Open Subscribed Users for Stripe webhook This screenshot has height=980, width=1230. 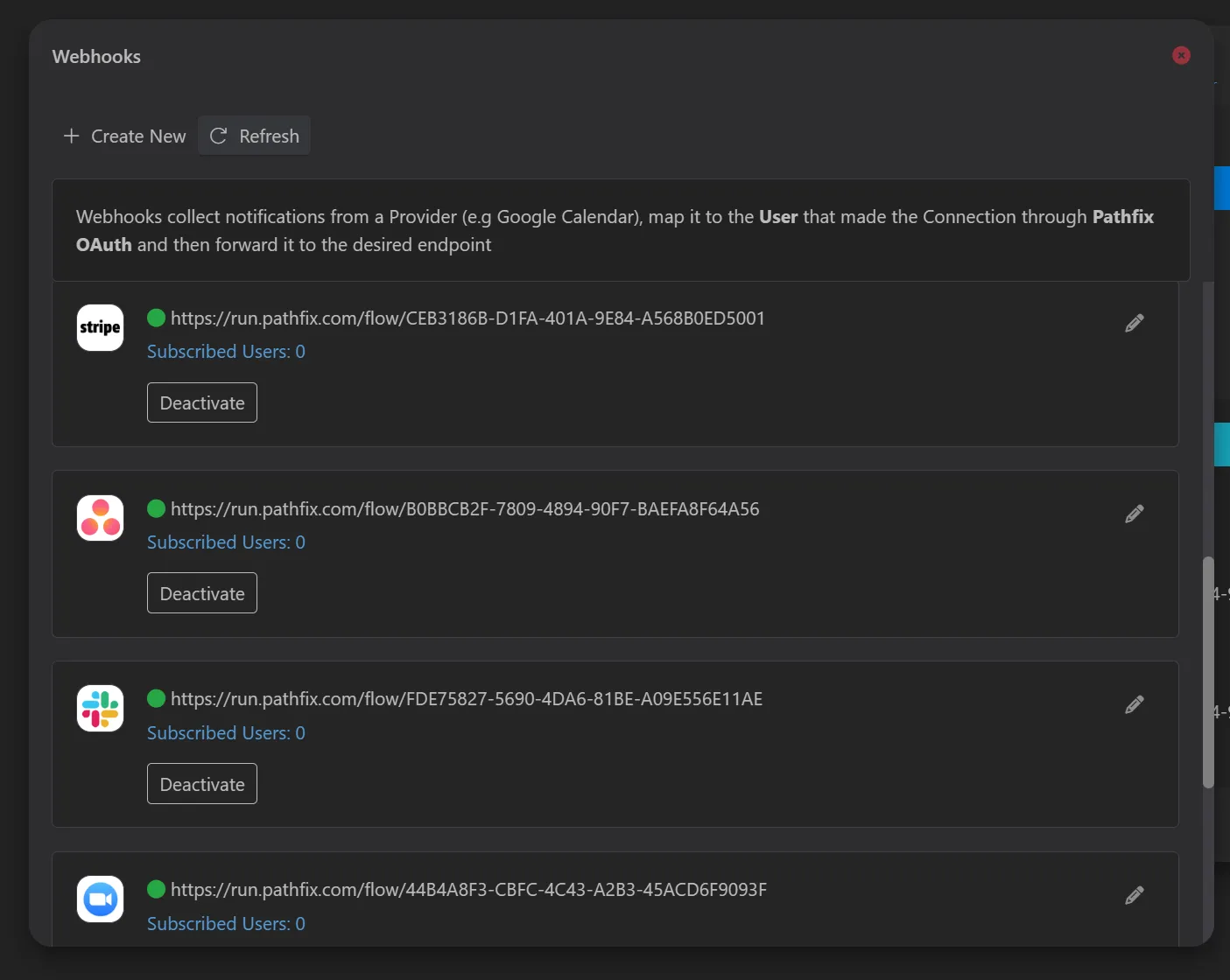pos(226,352)
